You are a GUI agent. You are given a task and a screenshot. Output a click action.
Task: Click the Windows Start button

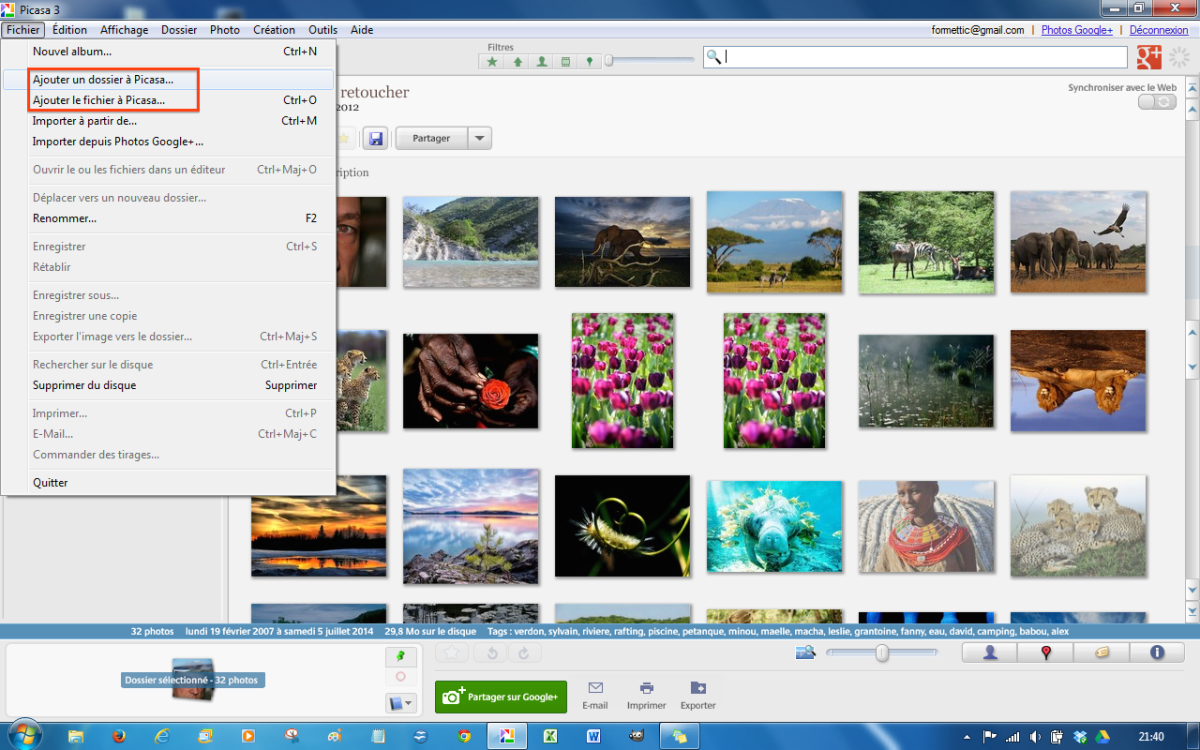click(23, 734)
